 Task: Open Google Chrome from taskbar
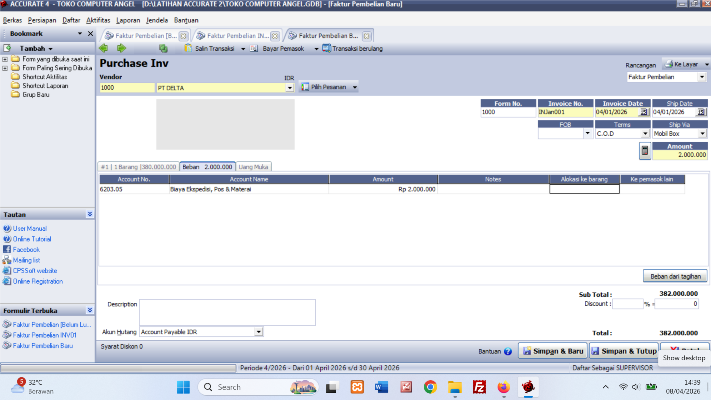point(430,387)
